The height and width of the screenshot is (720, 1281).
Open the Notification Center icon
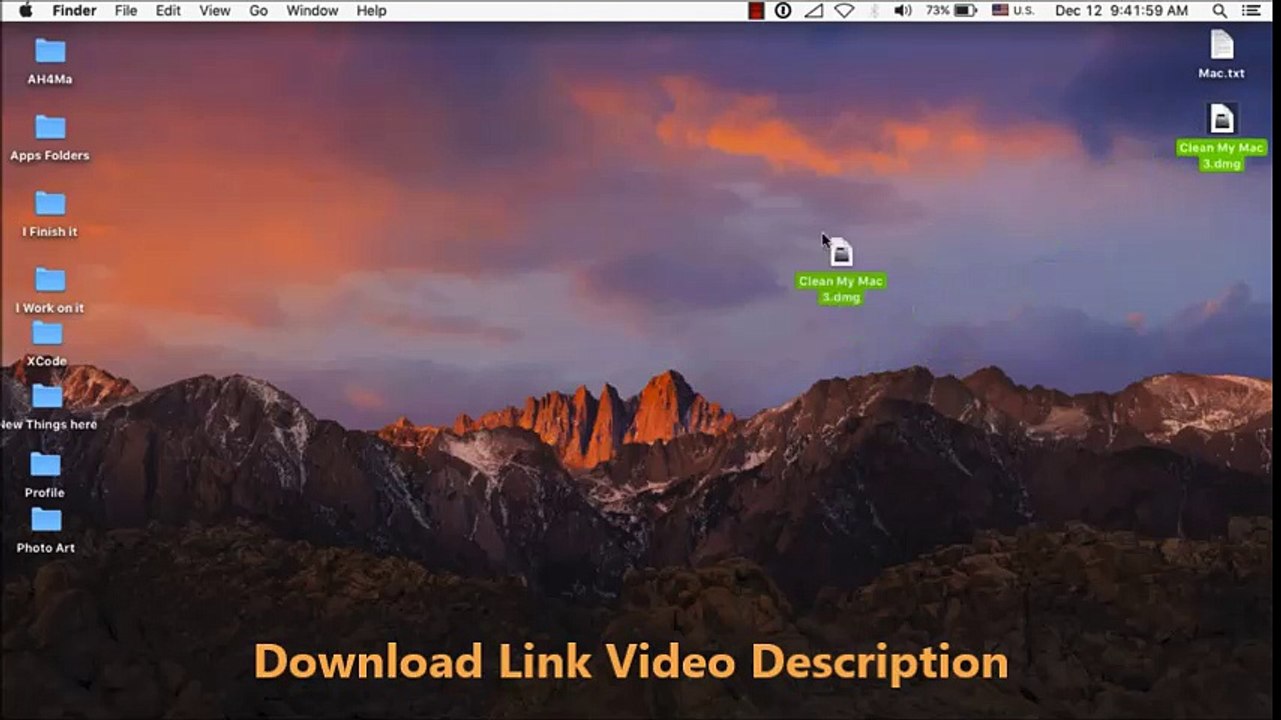[1251, 10]
